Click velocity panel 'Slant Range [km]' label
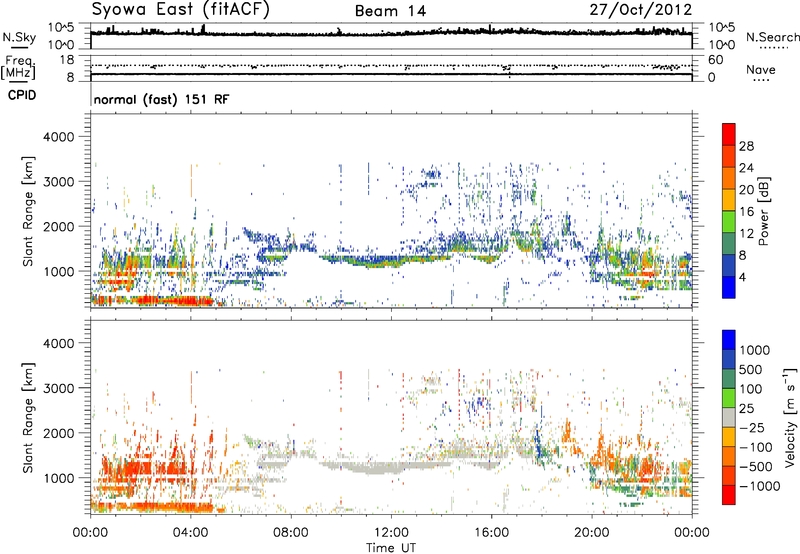The height and width of the screenshot is (554, 800). tap(28, 418)
